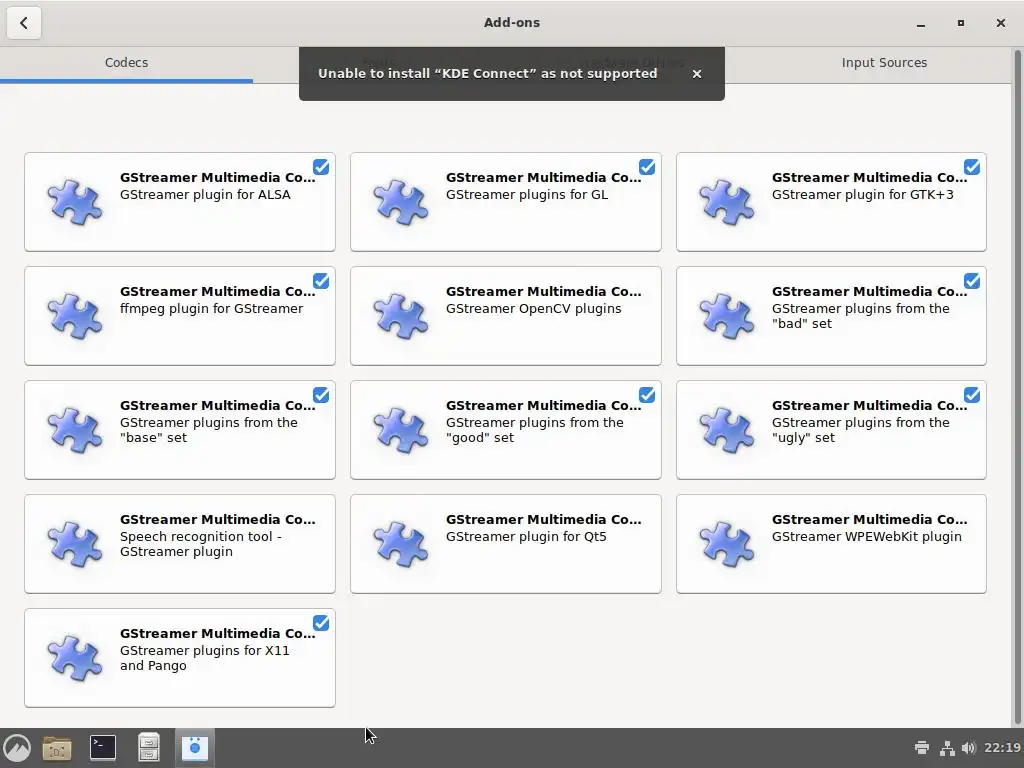Click the puzzle icon for ffmpeg plugin

point(75,316)
